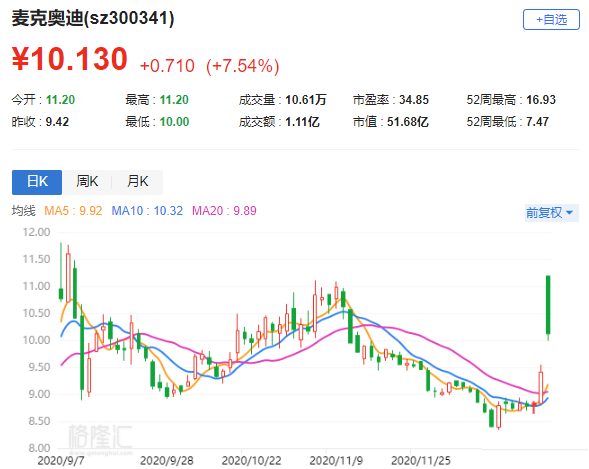Viewport: 589px width, 469px height.
Task: Add stock to watchlist with +自选 button
Action: click(x=551, y=20)
